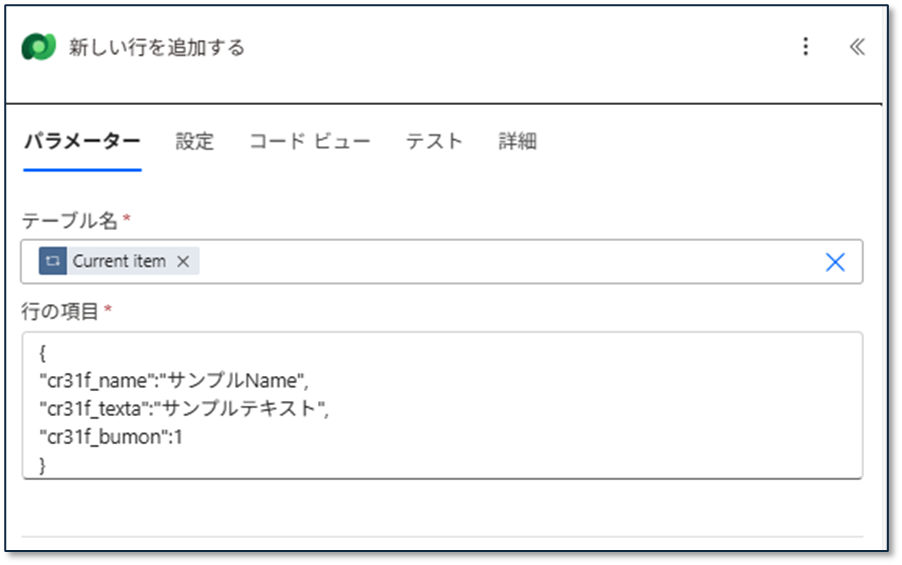
Task: Click the loop icon in Current item token
Action: pos(53,261)
